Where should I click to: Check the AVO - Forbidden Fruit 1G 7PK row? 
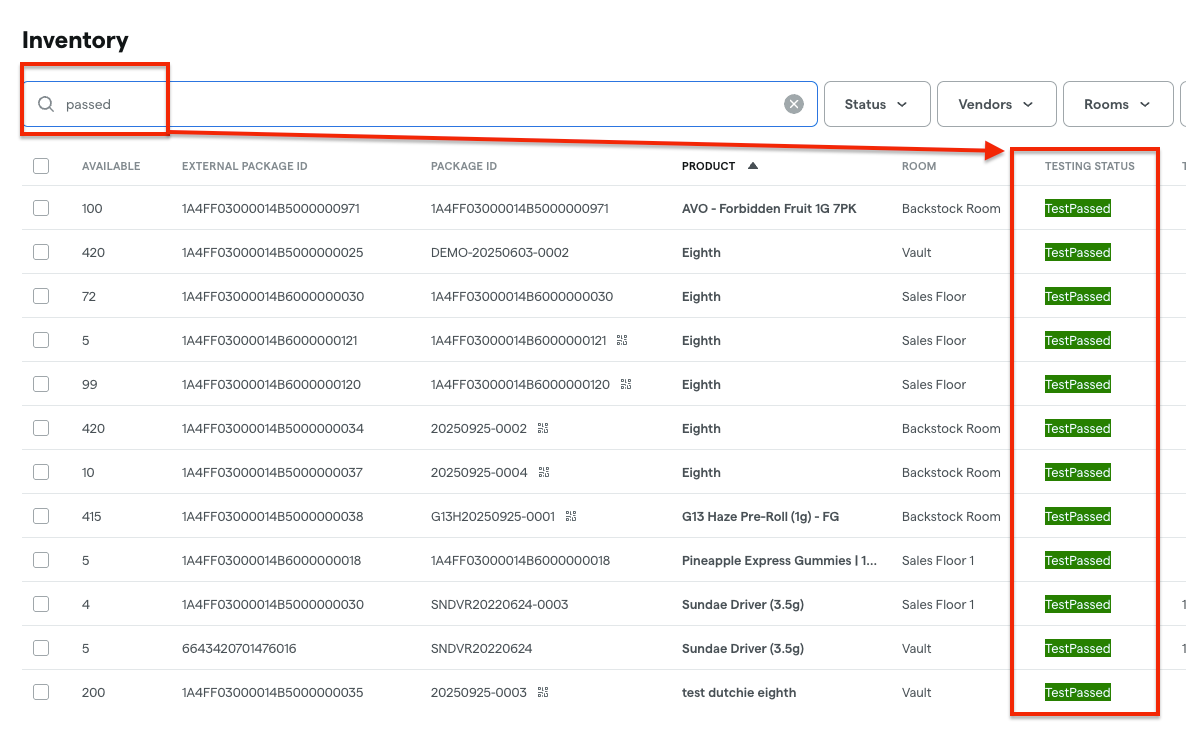click(41, 208)
